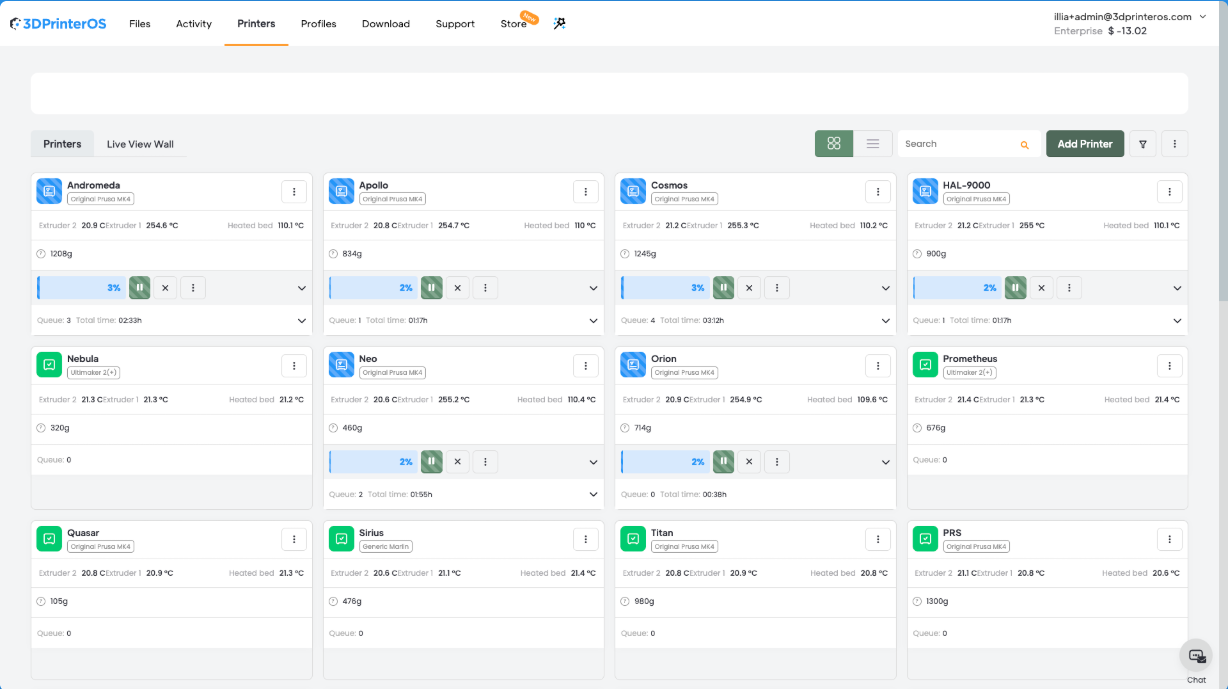Click the Nebula green status icon
The width and height of the screenshot is (1228, 689).
[49, 365]
